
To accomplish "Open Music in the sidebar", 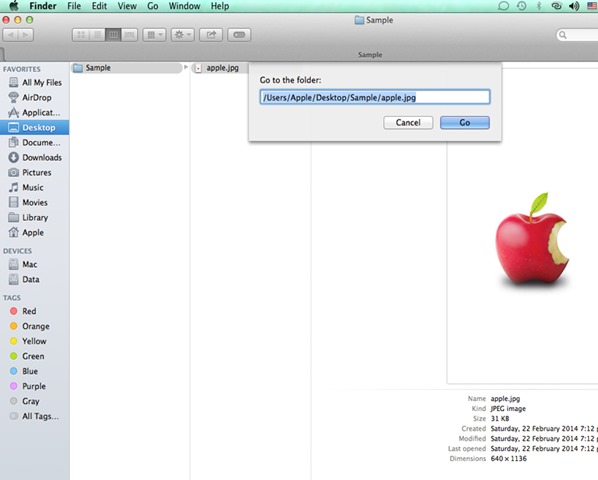I will pos(35,188).
